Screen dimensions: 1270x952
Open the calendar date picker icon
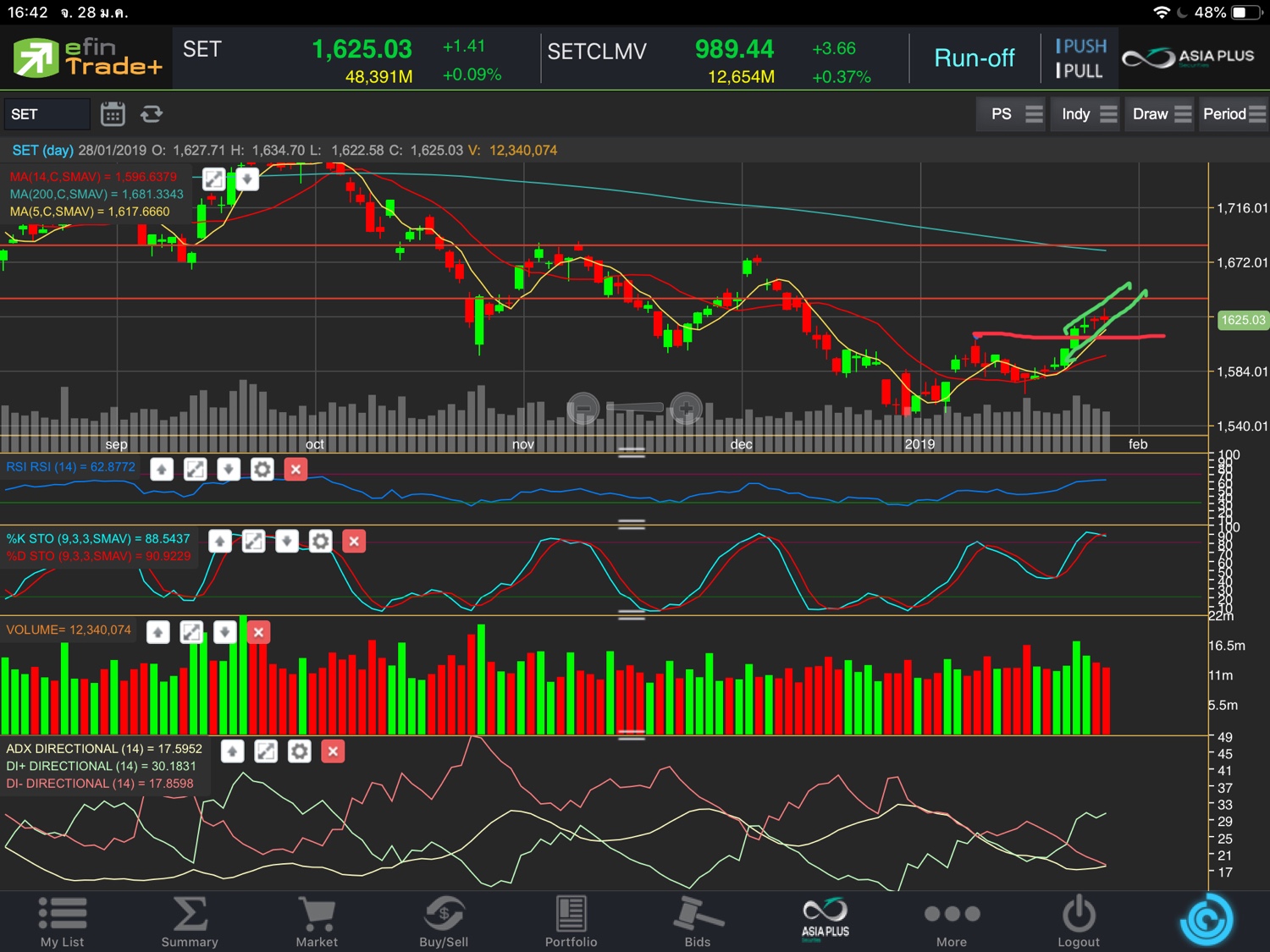[x=113, y=114]
